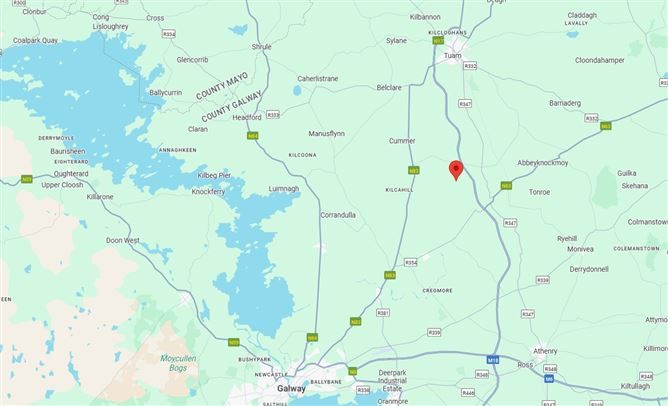Click the N17 road badge near Tuam

coord(438,40)
